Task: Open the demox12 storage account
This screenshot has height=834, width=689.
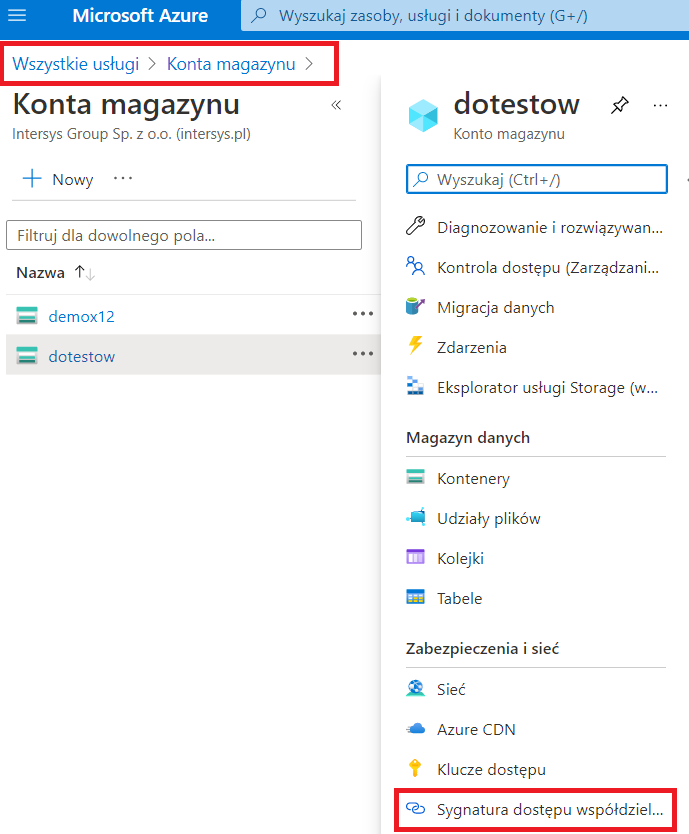Action: pos(81,316)
